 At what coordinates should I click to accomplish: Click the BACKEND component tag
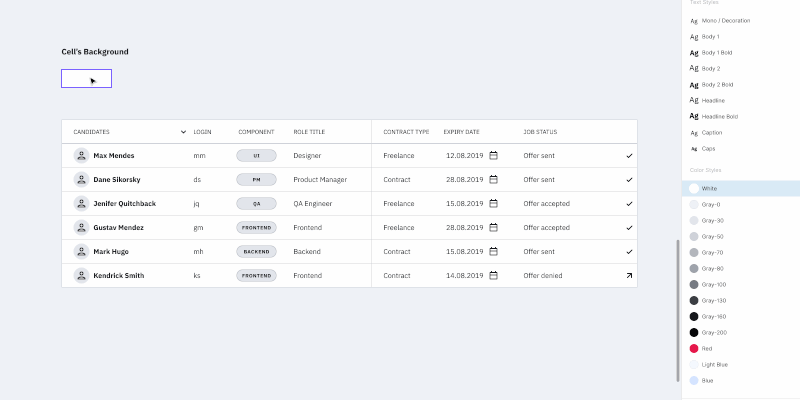tap(256, 252)
